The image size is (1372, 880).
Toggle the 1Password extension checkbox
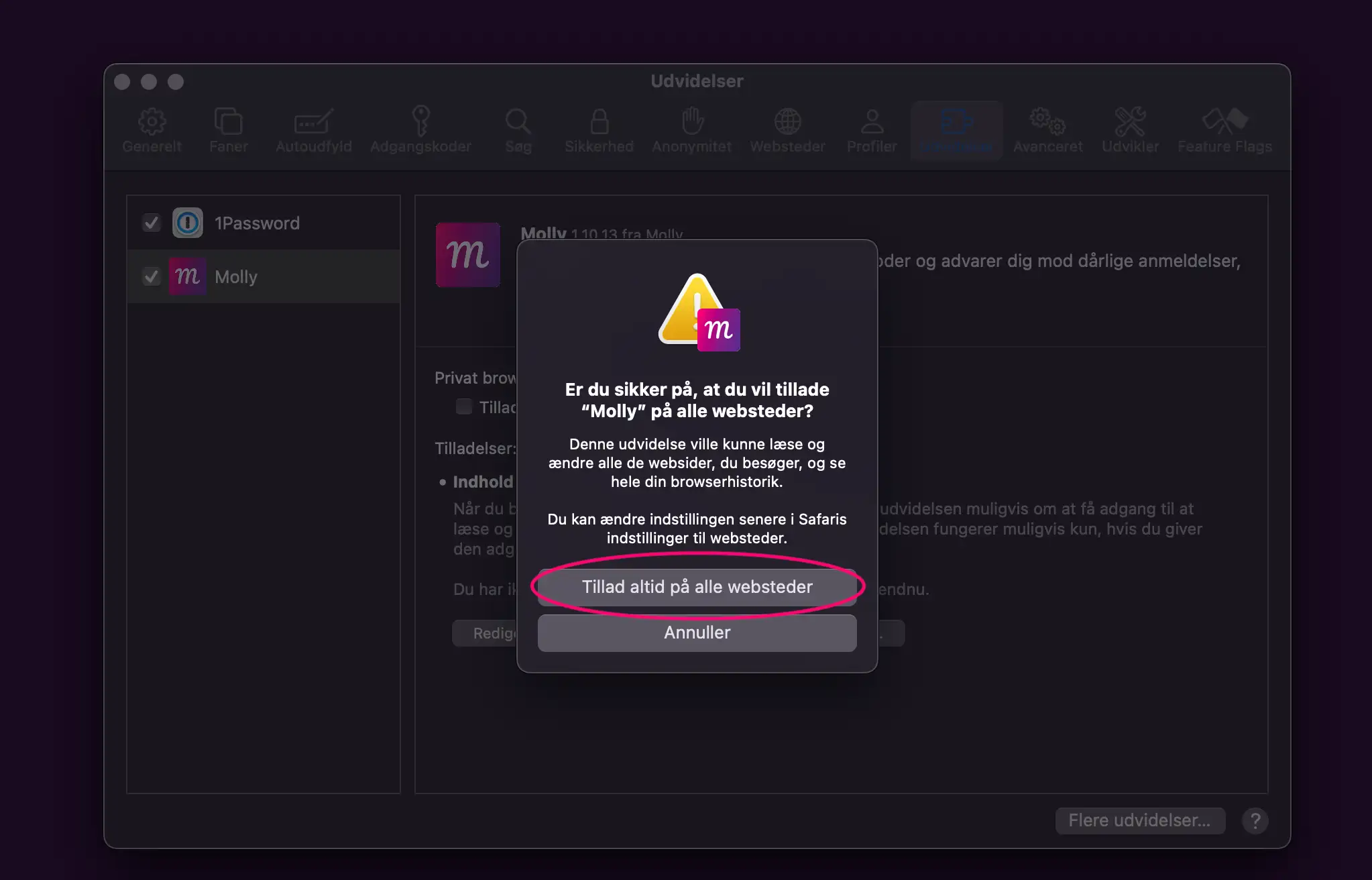click(152, 223)
